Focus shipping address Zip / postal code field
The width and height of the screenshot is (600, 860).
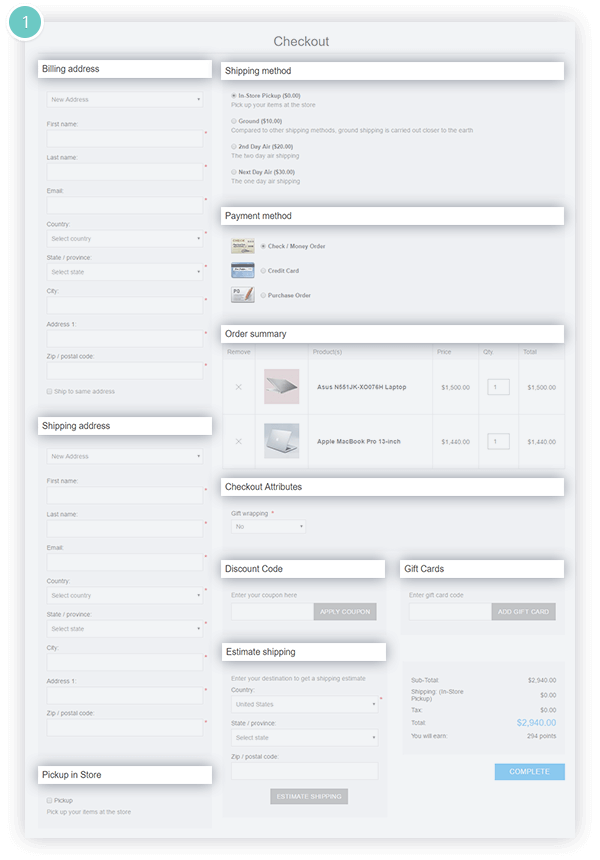(x=124, y=728)
